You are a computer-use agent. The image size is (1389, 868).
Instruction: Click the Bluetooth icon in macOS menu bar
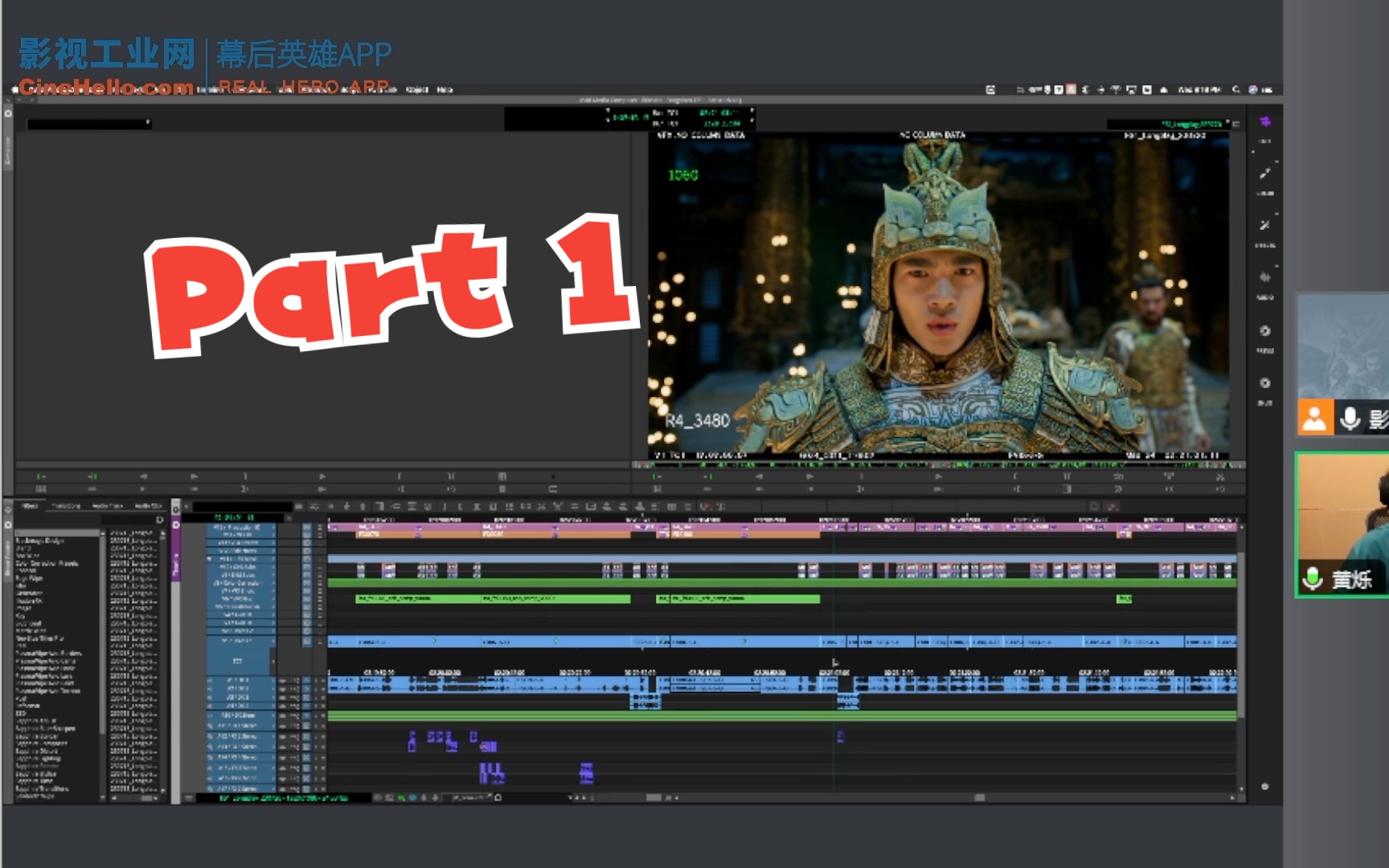(1085, 89)
